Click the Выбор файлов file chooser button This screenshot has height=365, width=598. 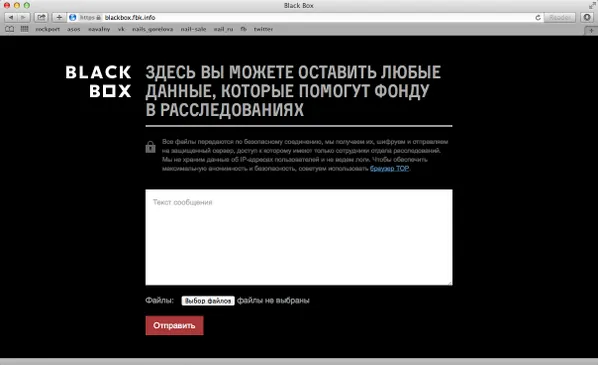[x=208, y=301]
